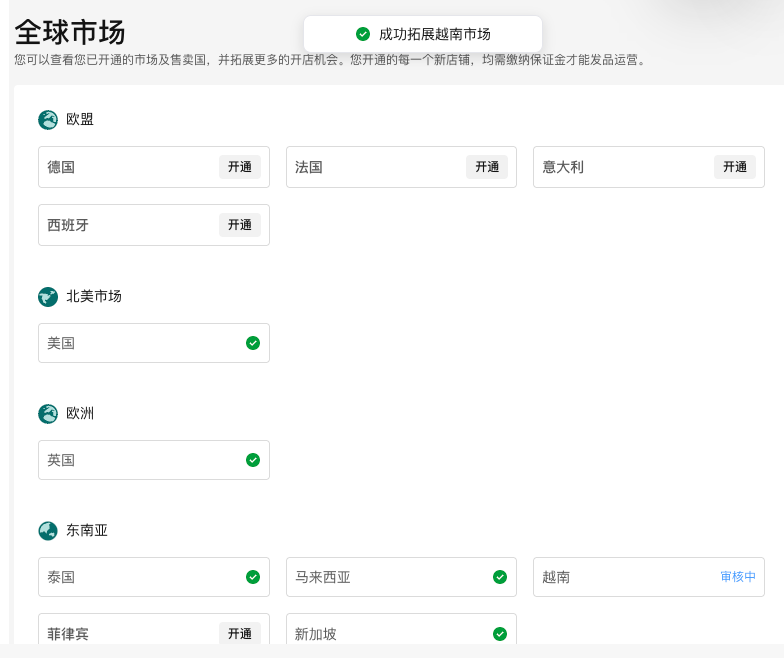Image resolution: width=784 pixels, height=658 pixels.
Task: Select the 西班牙 market label
Action: tap(68, 225)
